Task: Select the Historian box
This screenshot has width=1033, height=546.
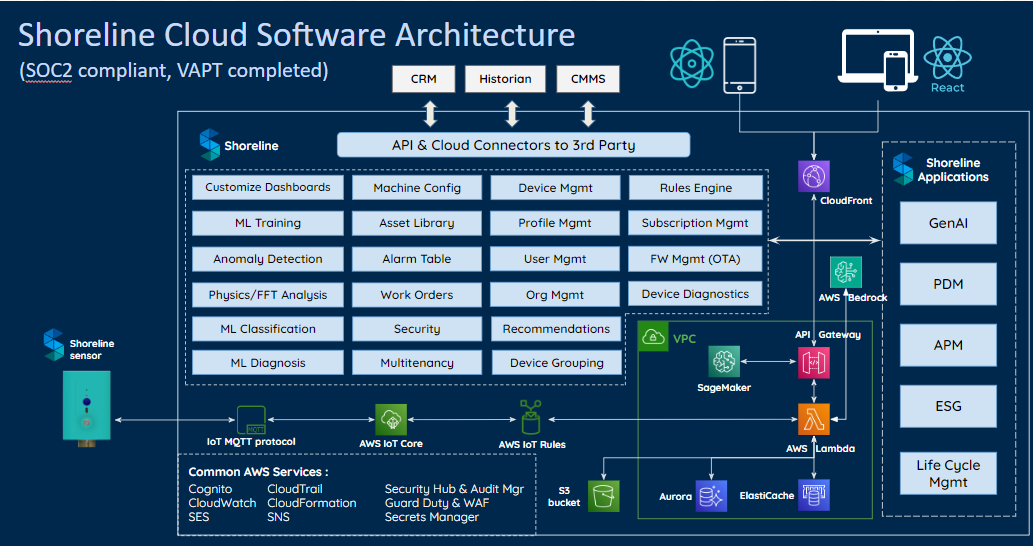Action: click(505, 79)
